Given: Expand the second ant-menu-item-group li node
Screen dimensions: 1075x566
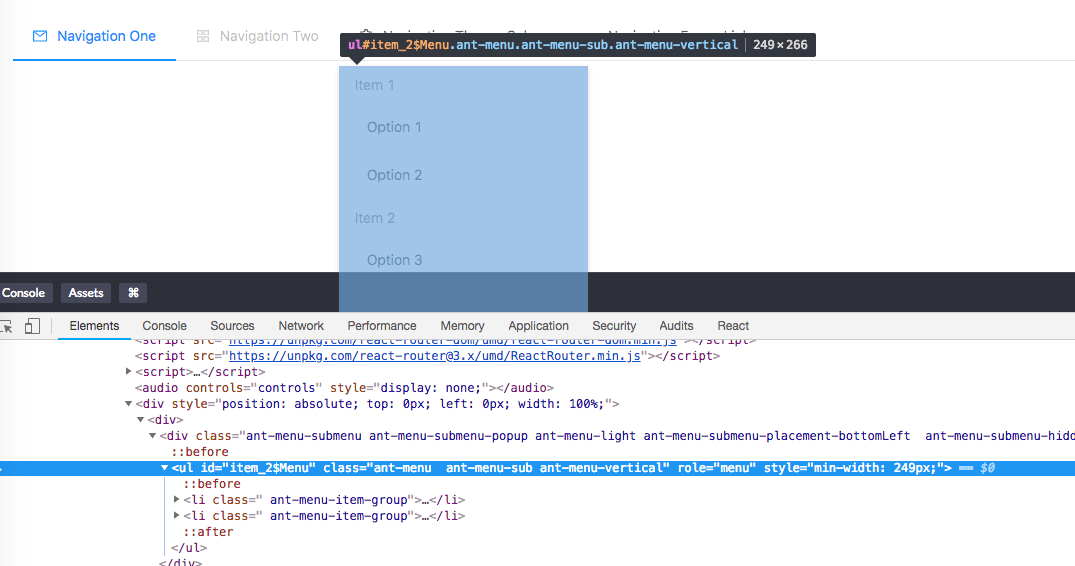Looking at the screenshot, I should pyautogui.click(x=178, y=516).
